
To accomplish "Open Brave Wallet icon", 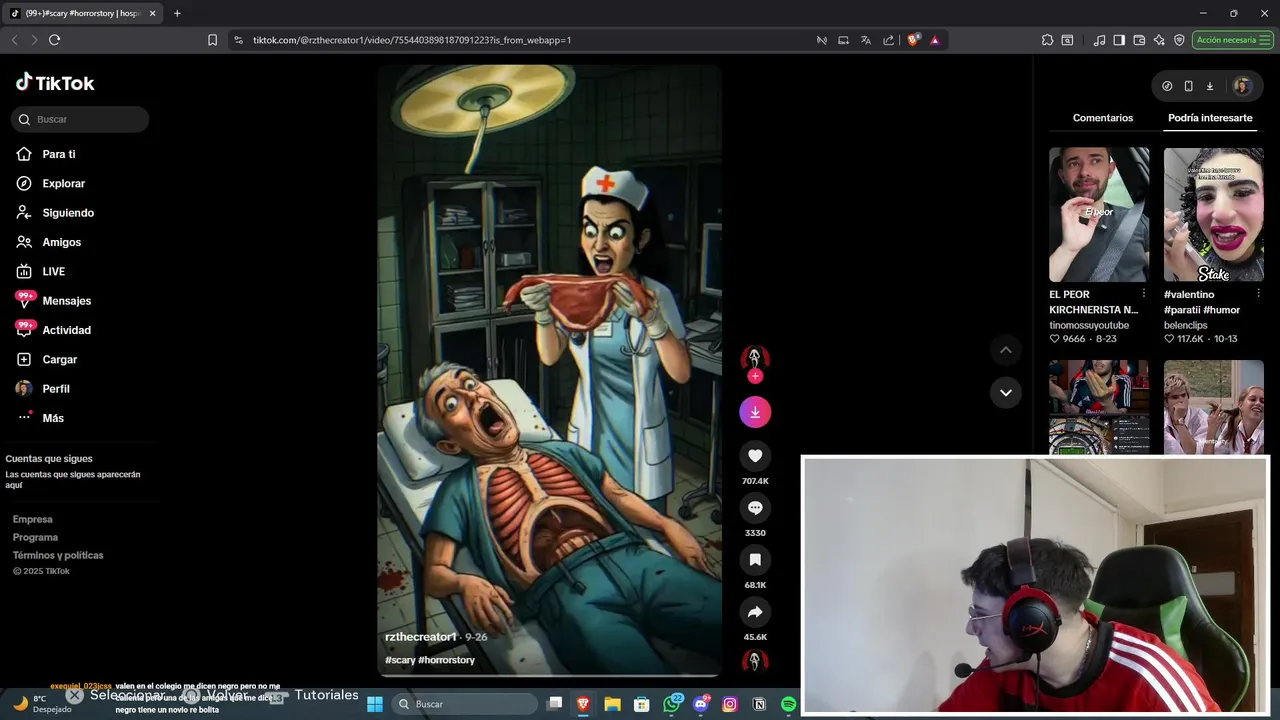I will pyautogui.click(x=1139, y=40).
